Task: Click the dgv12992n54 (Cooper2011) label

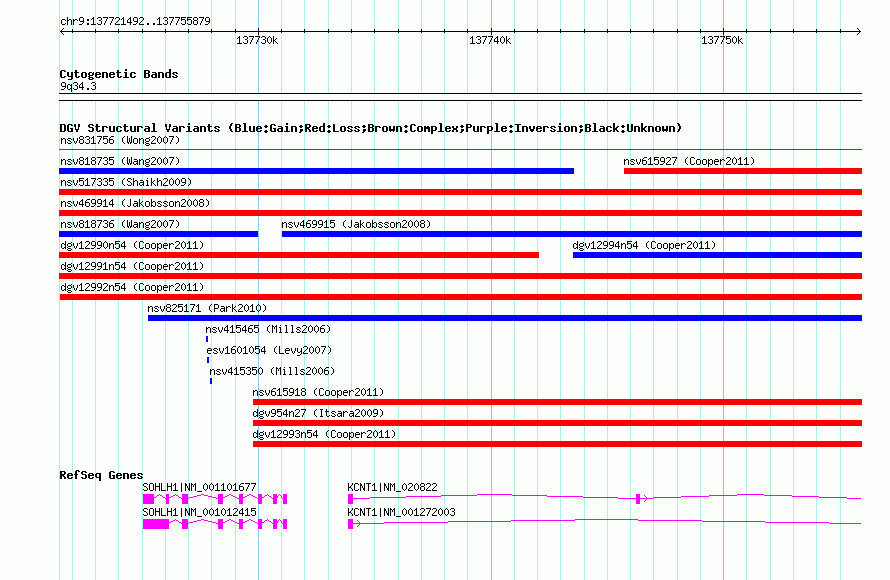Action: 132,287
